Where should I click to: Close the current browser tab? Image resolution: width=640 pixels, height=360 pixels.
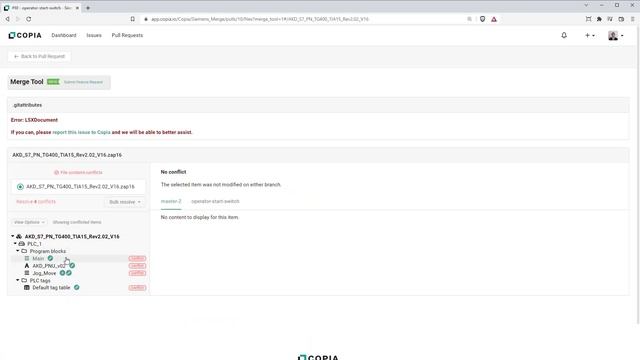(x=77, y=8)
